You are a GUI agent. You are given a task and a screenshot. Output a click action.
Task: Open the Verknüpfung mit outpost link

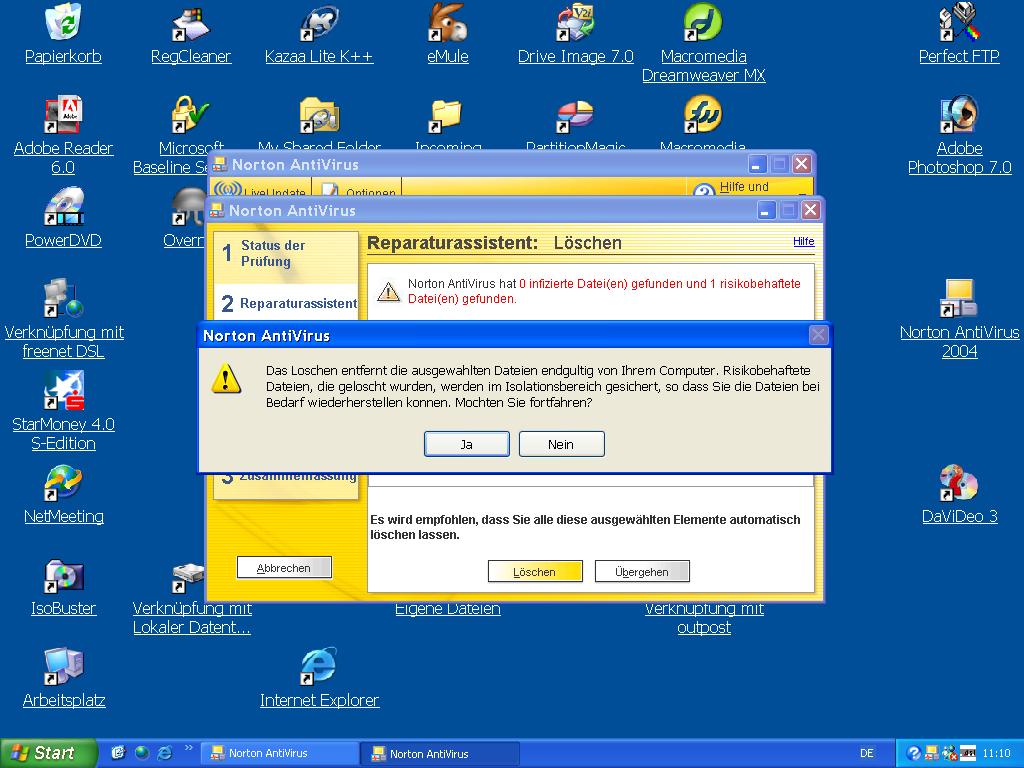[x=703, y=618]
